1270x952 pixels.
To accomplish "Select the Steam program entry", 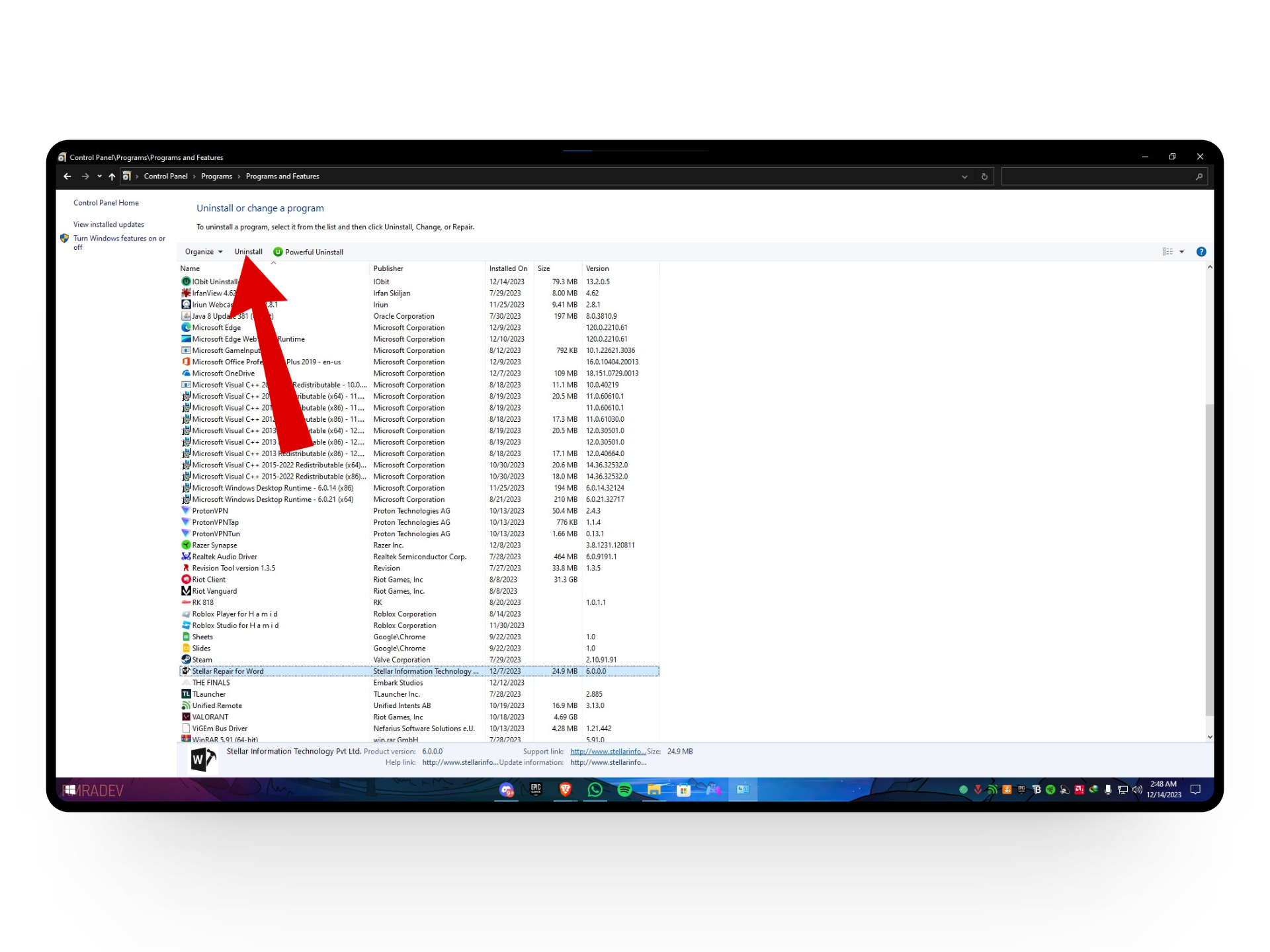I will (202, 660).
